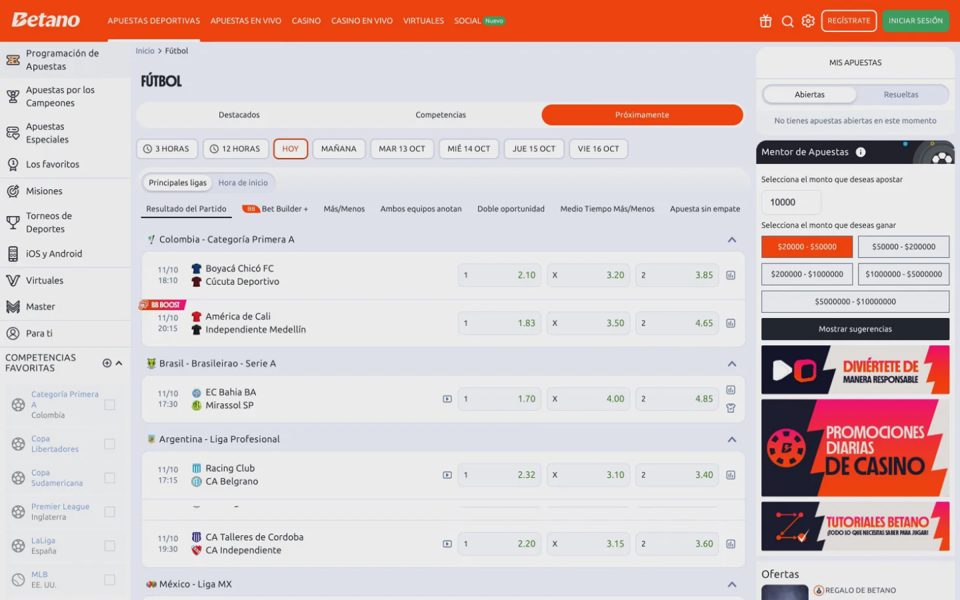
Task: Open the settings gear icon in header
Action: pos(808,21)
